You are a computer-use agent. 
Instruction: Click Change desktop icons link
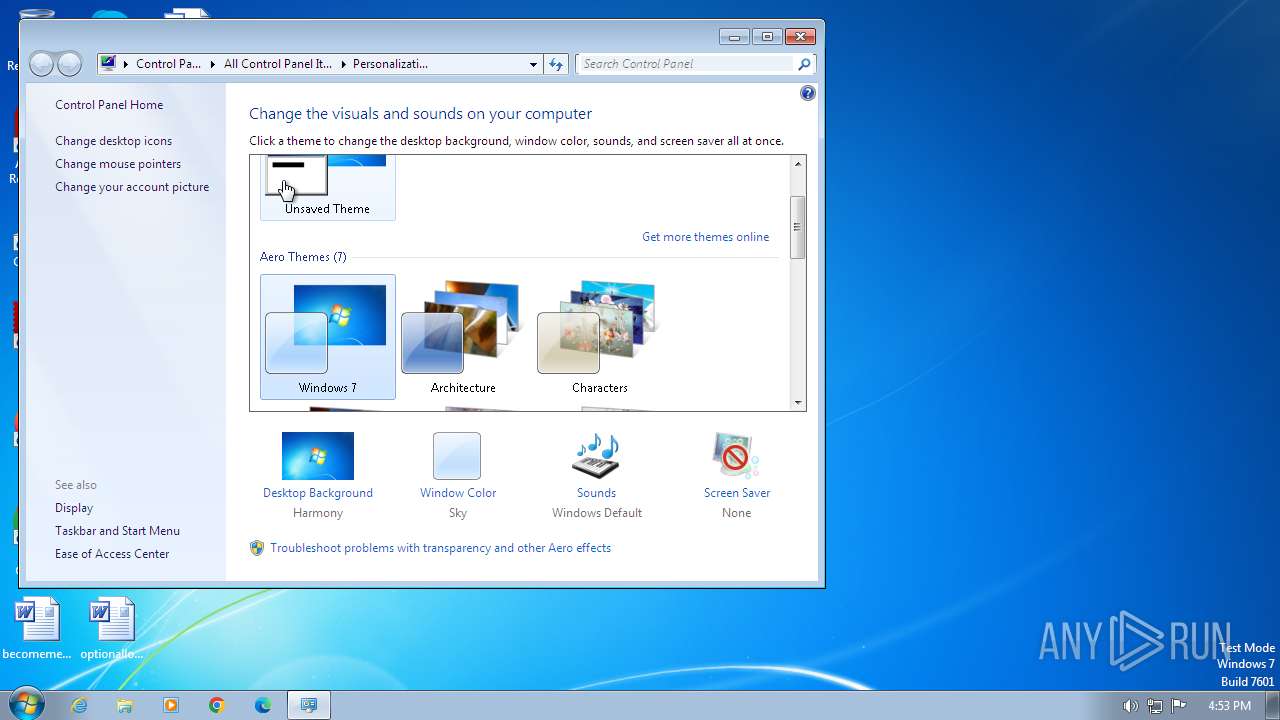pyautogui.click(x=113, y=141)
